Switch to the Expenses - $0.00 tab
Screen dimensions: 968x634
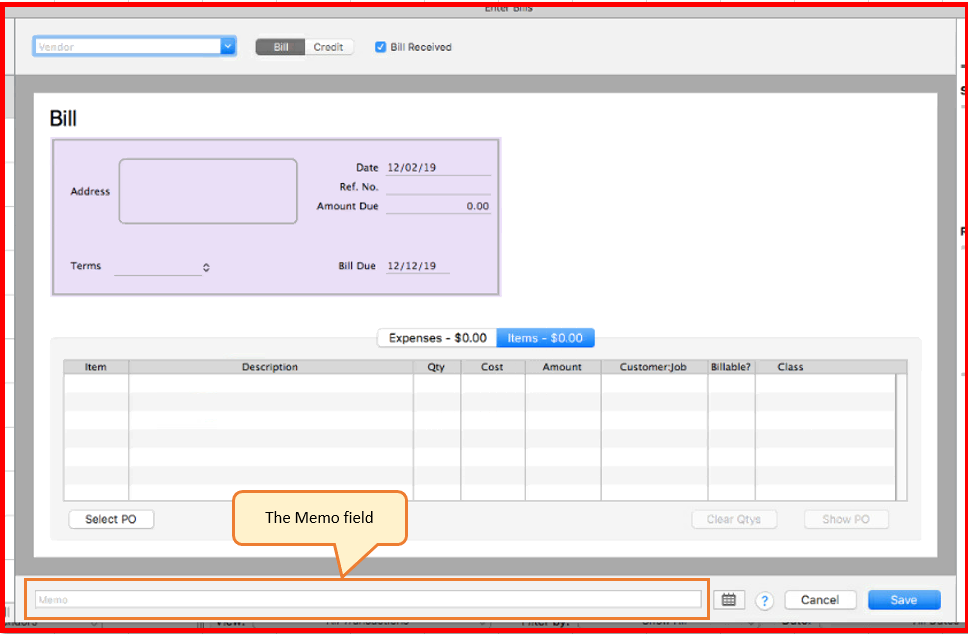click(437, 338)
